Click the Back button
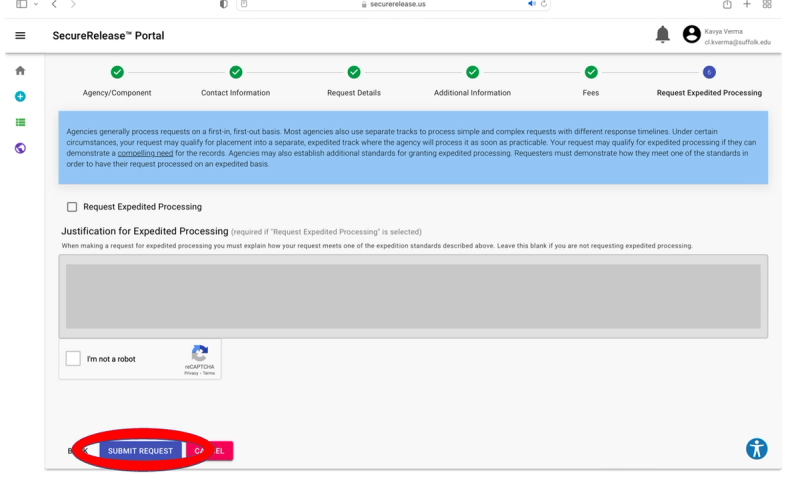The width and height of the screenshot is (800, 477). pos(78,451)
